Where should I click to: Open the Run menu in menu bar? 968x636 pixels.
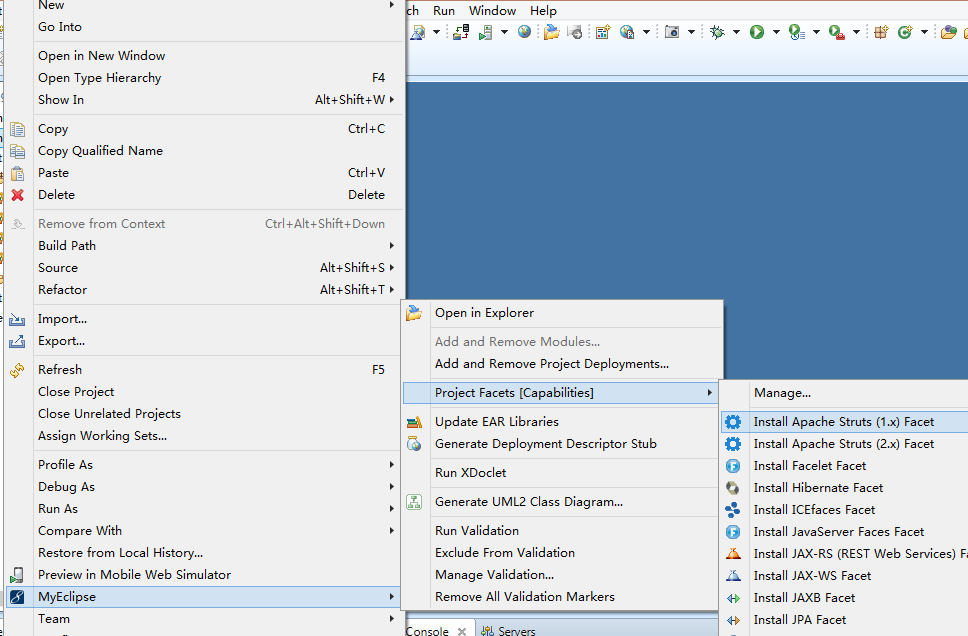click(x=444, y=10)
